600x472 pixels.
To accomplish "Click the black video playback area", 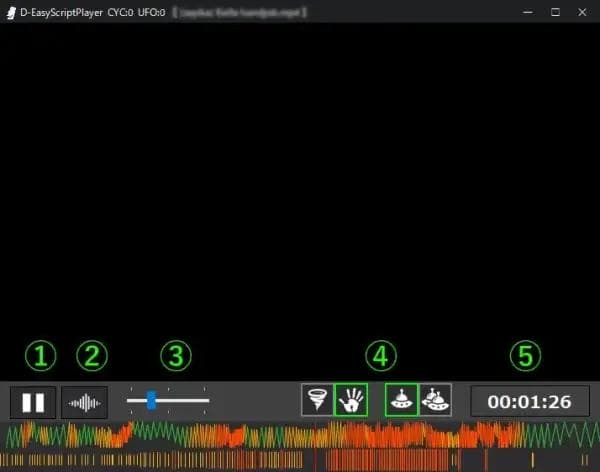I will click(x=300, y=180).
